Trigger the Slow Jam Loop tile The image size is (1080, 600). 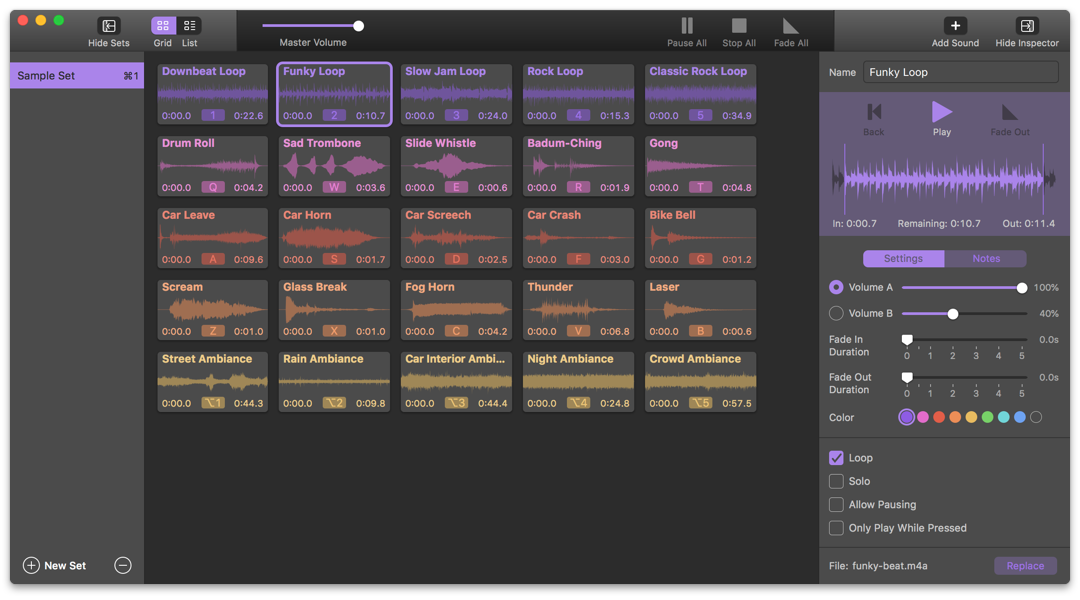456,94
